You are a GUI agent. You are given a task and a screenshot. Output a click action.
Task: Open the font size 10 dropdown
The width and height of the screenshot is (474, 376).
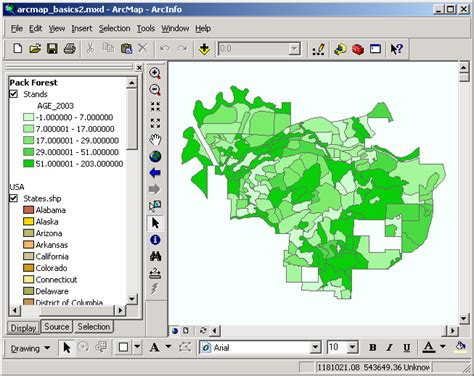tap(353, 348)
